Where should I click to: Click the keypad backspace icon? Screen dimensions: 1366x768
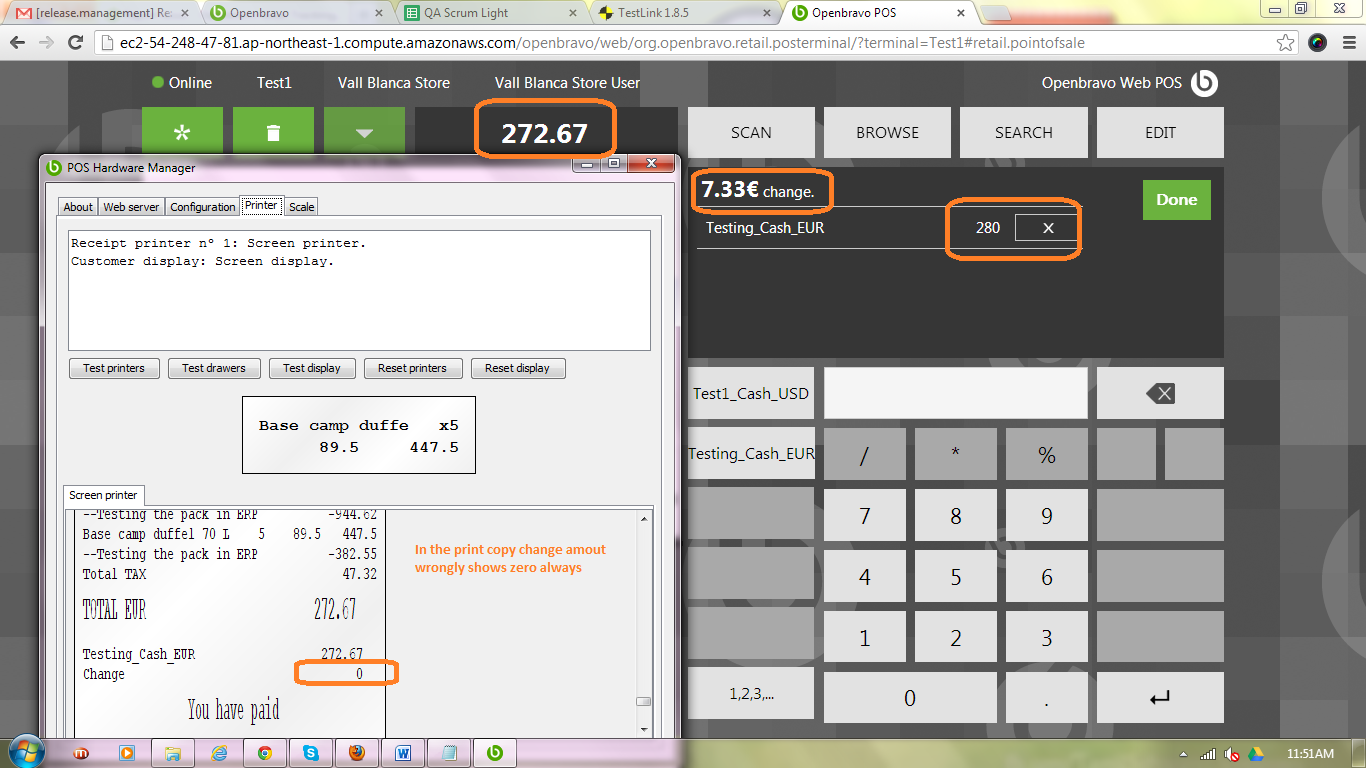[x=1160, y=393]
